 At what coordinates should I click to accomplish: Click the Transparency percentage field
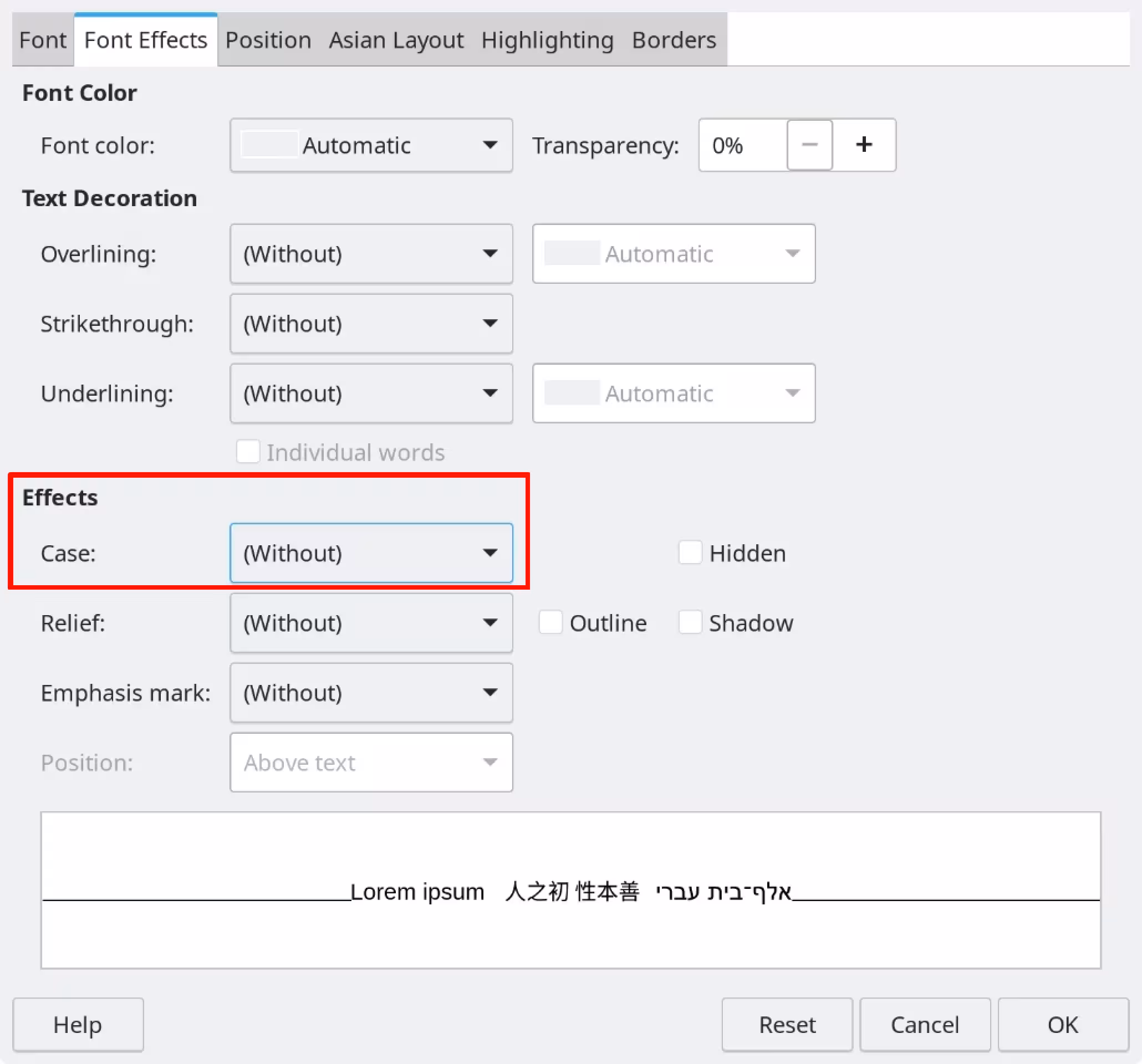click(741, 145)
